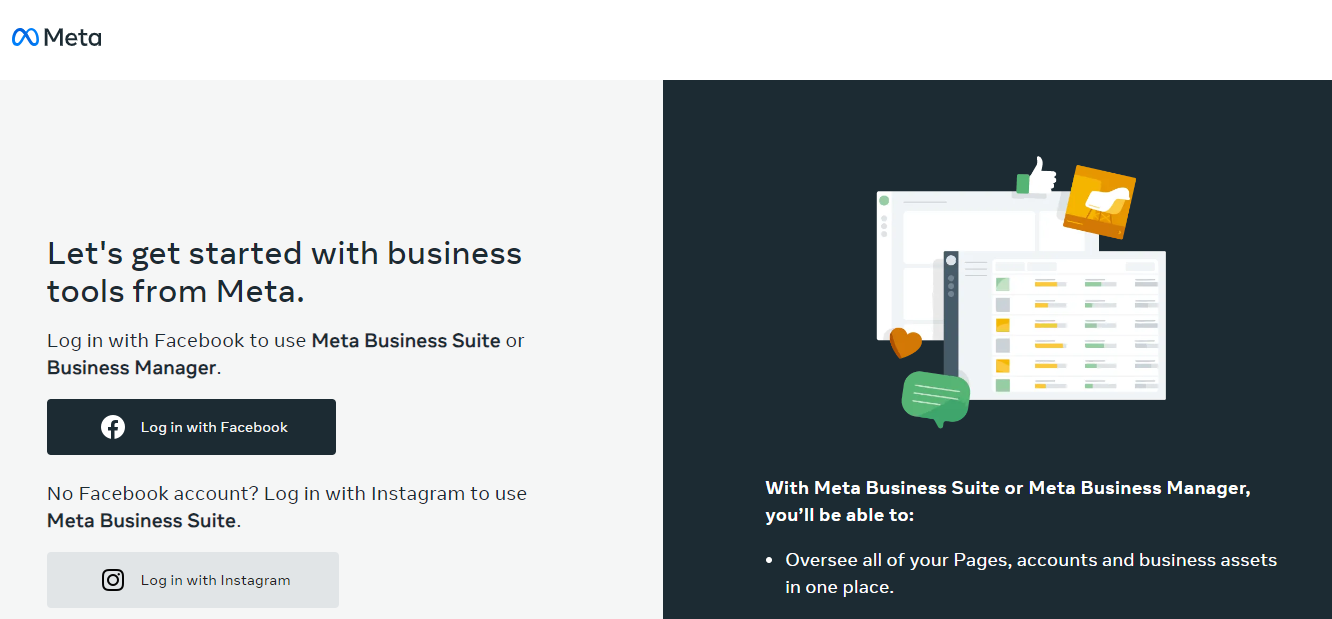This screenshot has width=1332, height=619.
Task: Click the bold Meta Business Suite text
Action: (405, 340)
